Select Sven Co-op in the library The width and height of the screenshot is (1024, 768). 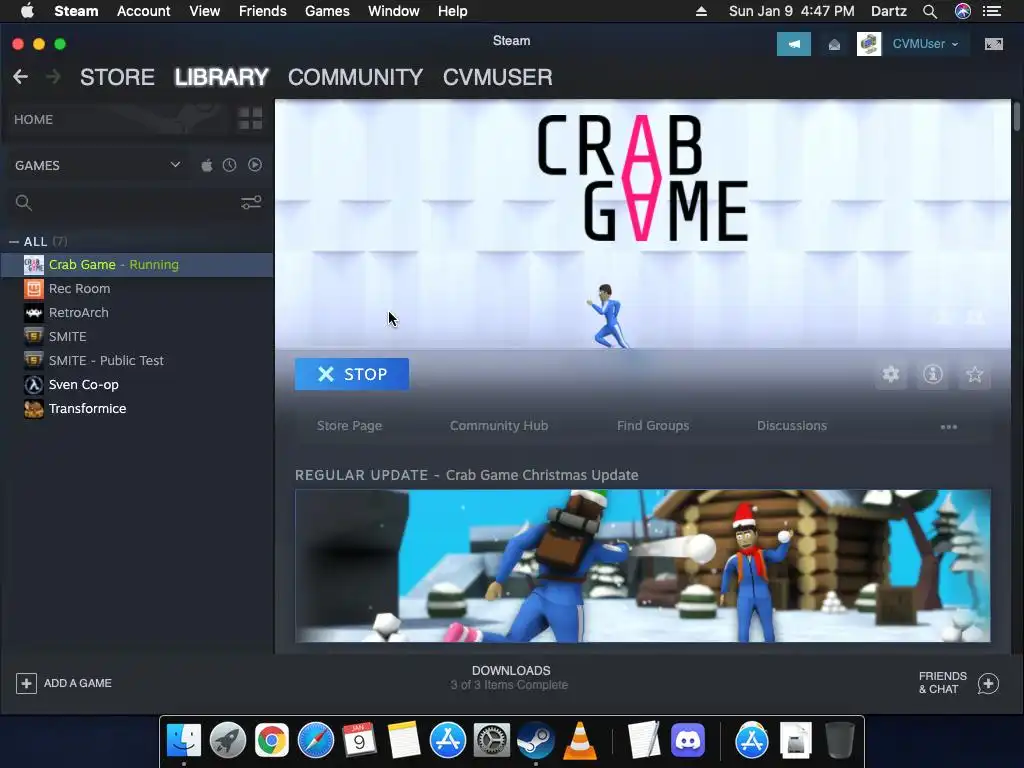137,385
